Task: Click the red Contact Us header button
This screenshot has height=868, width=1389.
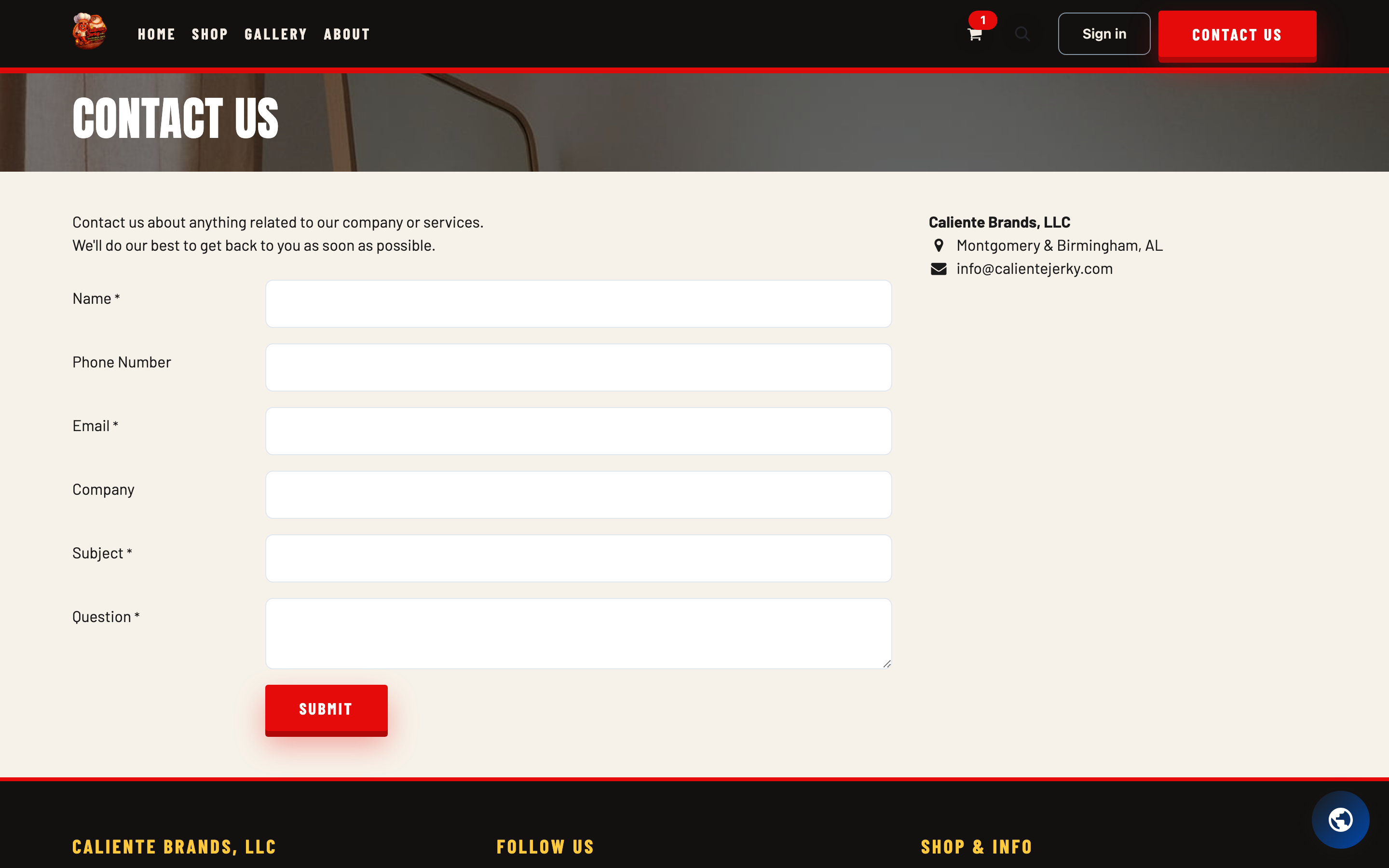Action: point(1237,36)
